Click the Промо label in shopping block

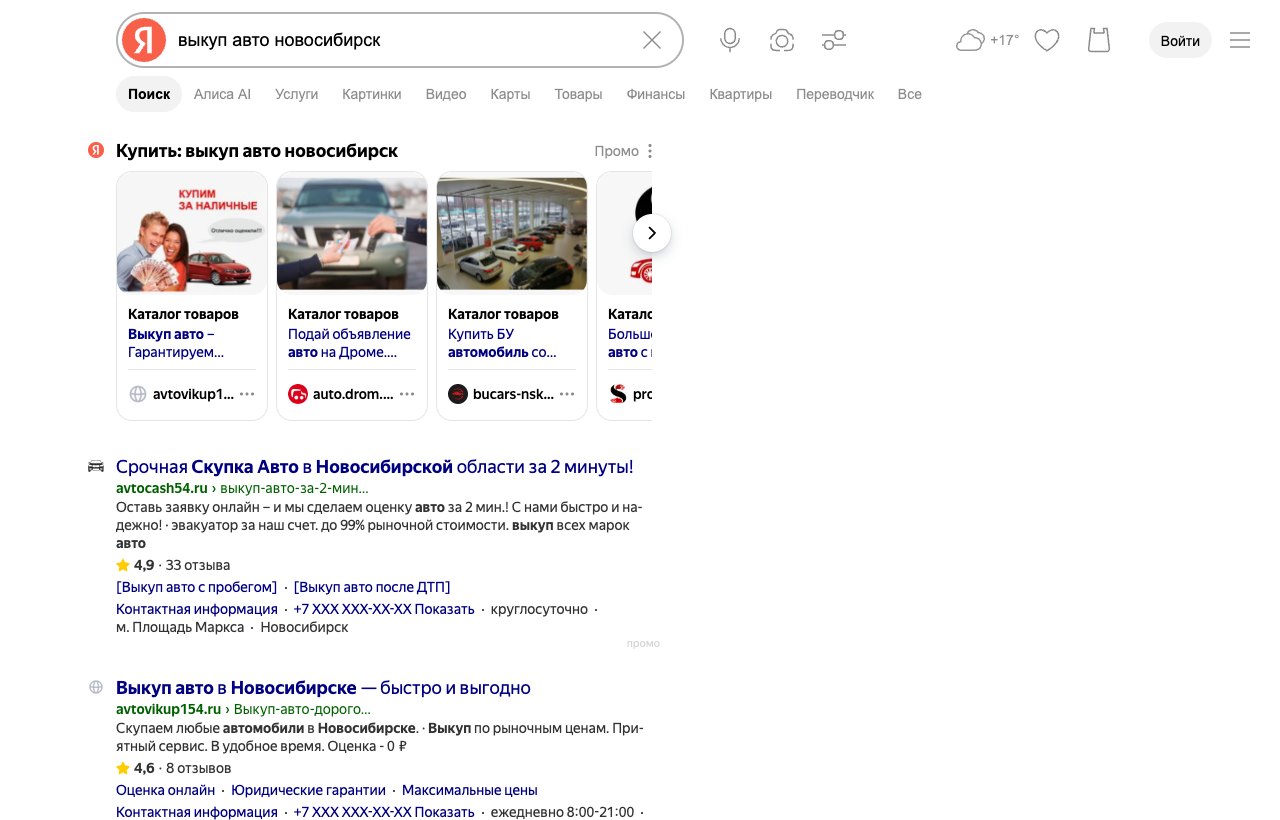pos(616,151)
